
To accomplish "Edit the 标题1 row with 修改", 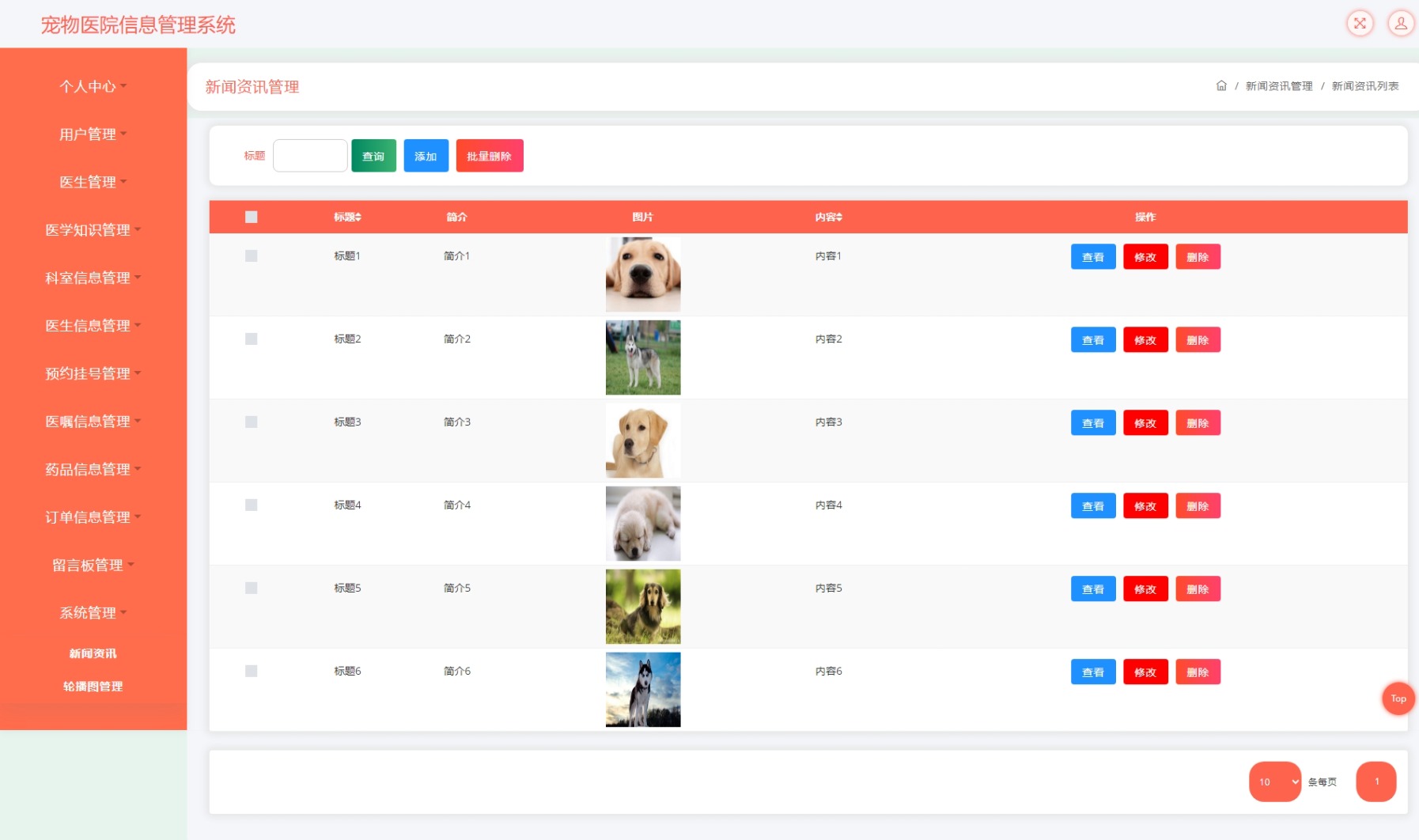I will pyautogui.click(x=1145, y=257).
